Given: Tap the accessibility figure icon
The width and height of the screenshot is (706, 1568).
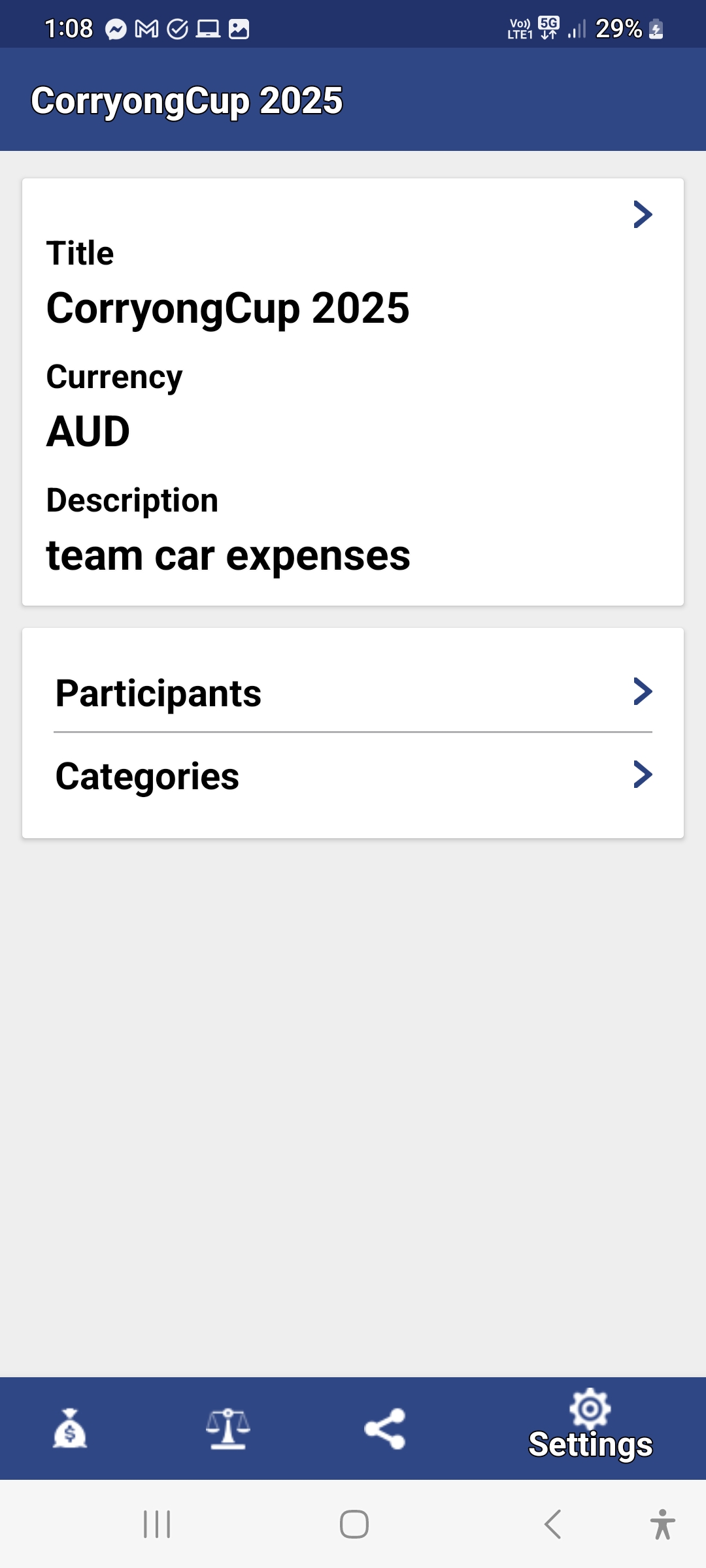Looking at the screenshot, I should tap(662, 1524).
